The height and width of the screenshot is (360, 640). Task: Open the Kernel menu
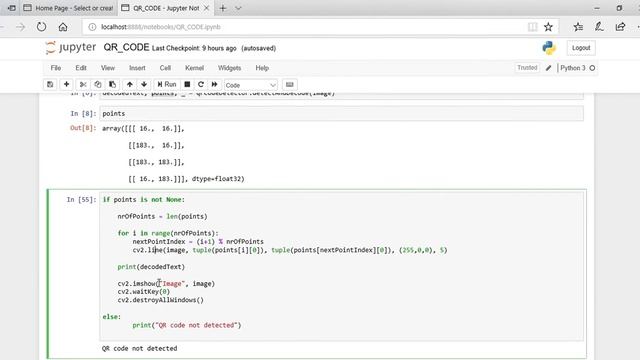point(194,68)
